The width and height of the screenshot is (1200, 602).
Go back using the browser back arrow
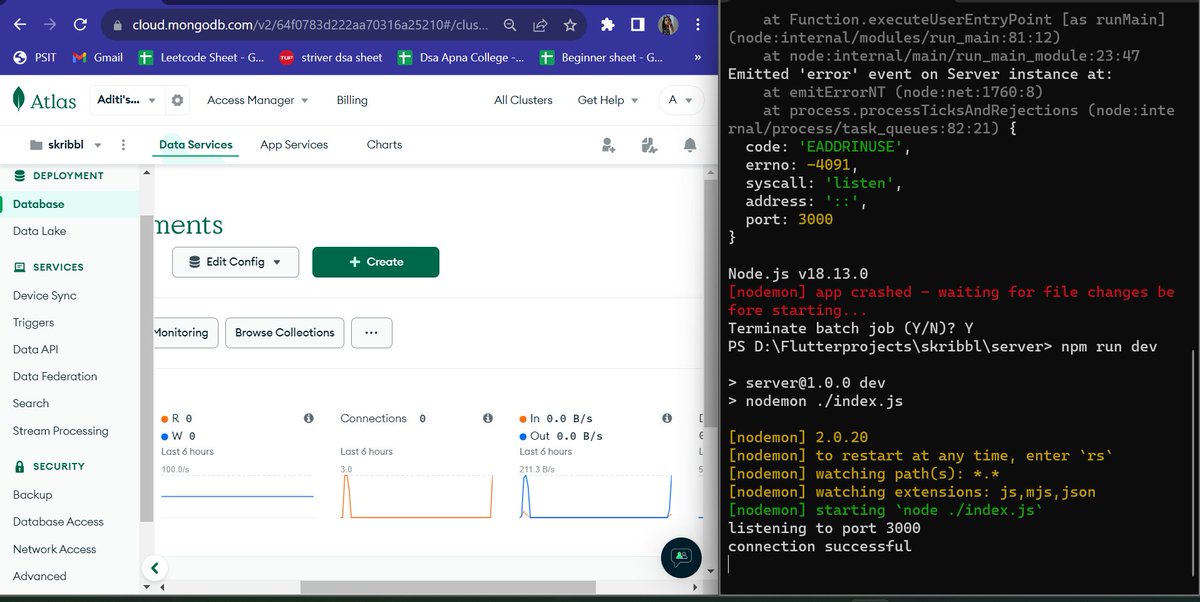tap(20, 24)
